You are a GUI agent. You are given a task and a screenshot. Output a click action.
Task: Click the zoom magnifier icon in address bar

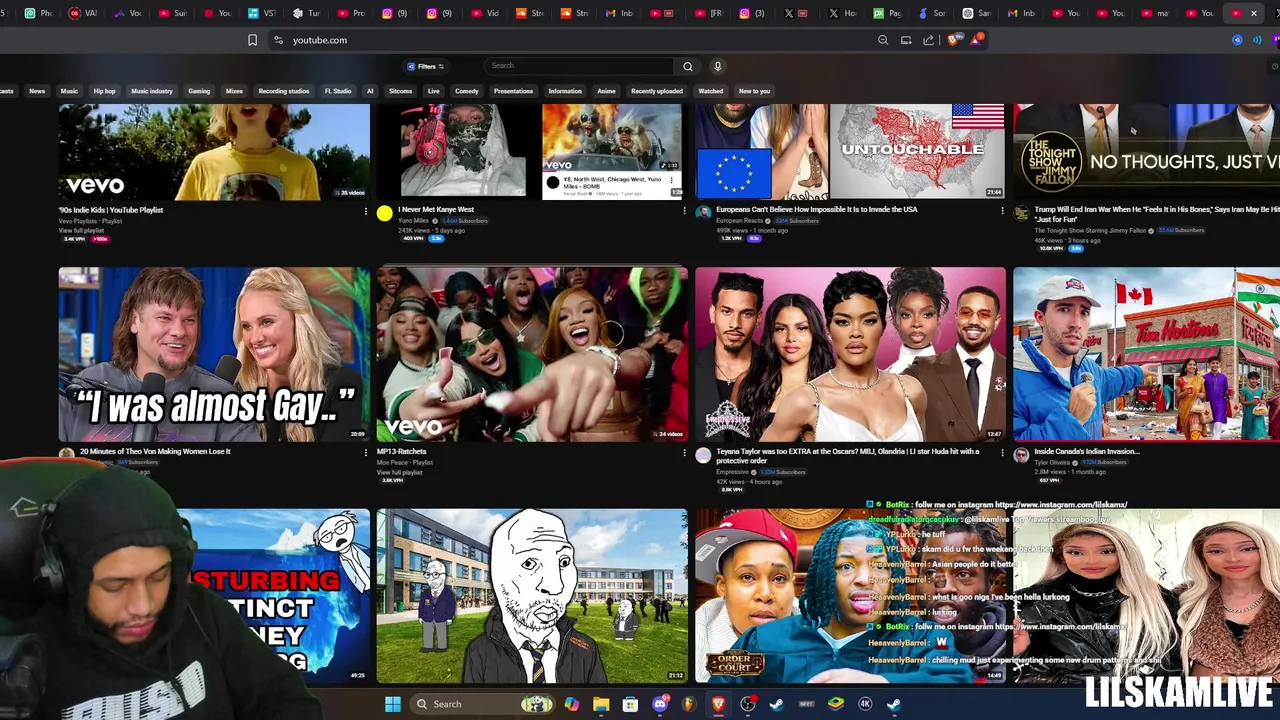pyautogui.click(x=883, y=40)
